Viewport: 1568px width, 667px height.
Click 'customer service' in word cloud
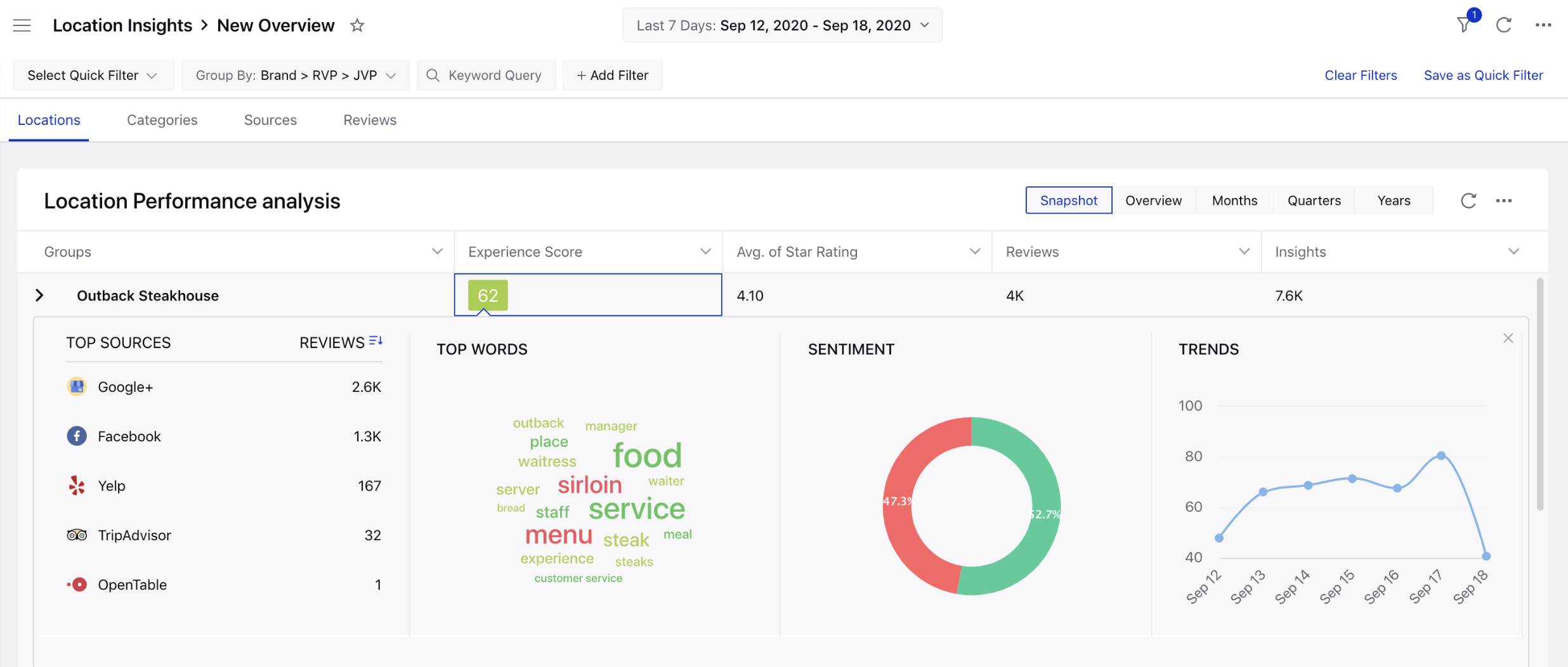pyautogui.click(x=578, y=578)
